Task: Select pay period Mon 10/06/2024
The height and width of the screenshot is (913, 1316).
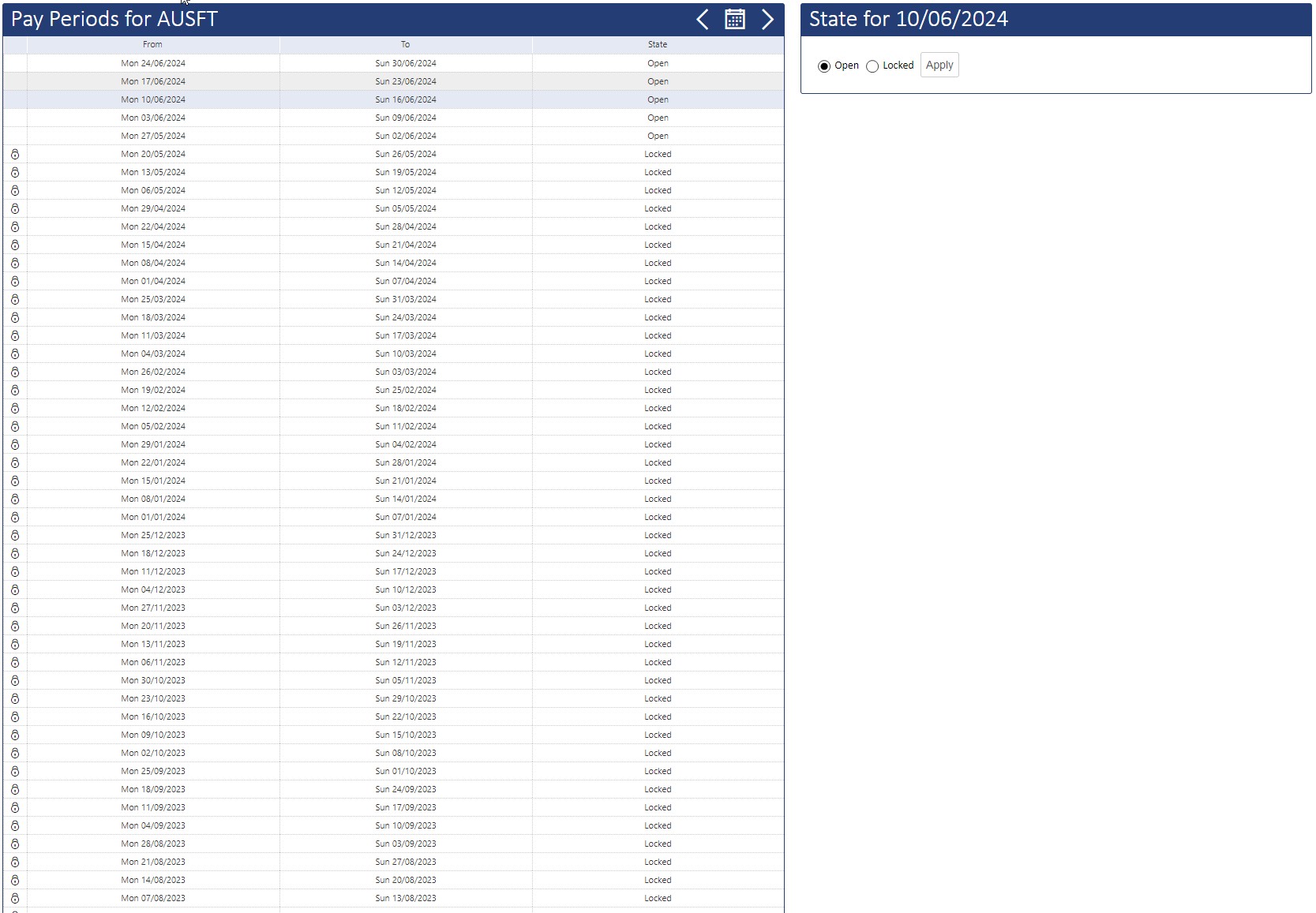Action: (153, 99)
